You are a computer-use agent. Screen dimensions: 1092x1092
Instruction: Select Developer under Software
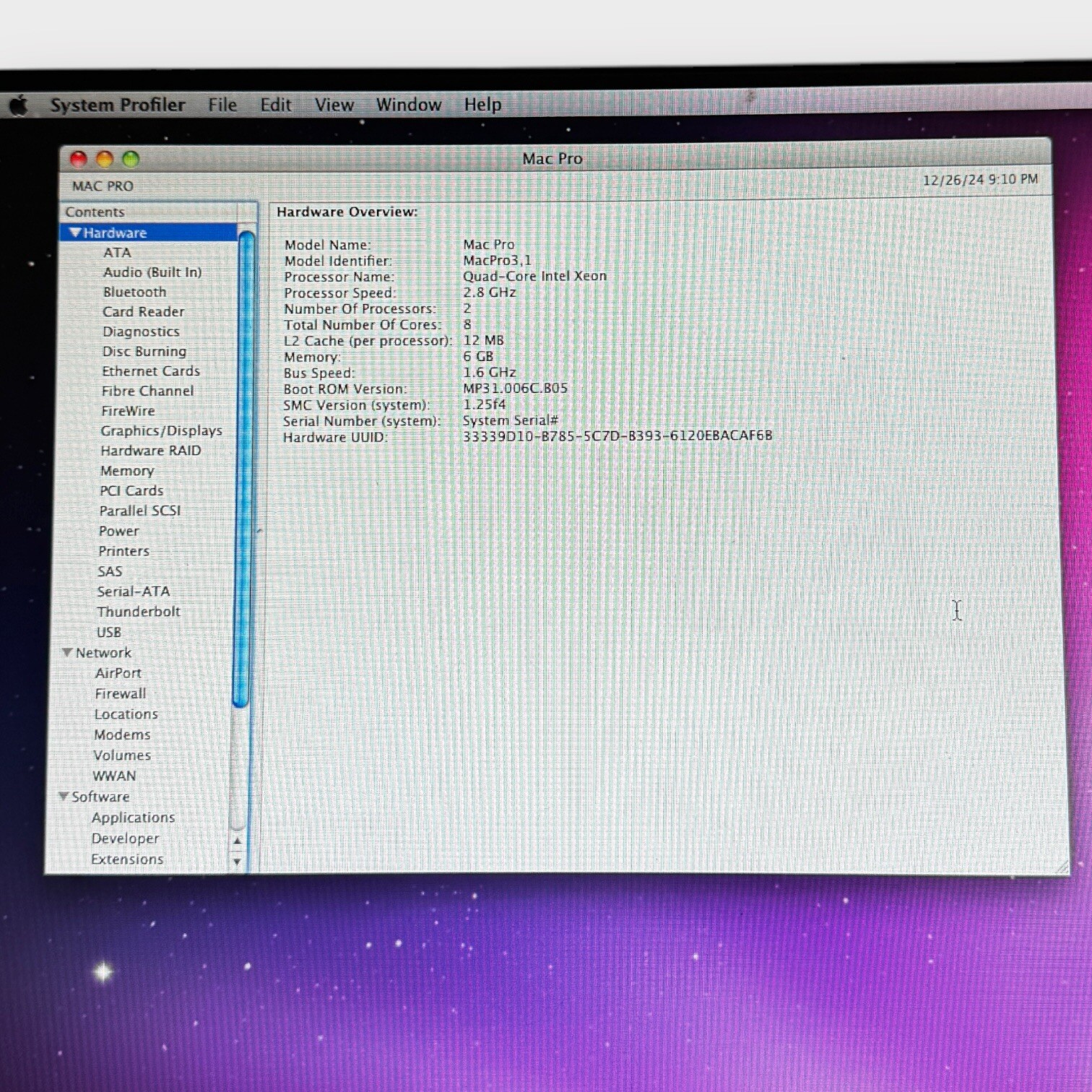coord(126,838)
